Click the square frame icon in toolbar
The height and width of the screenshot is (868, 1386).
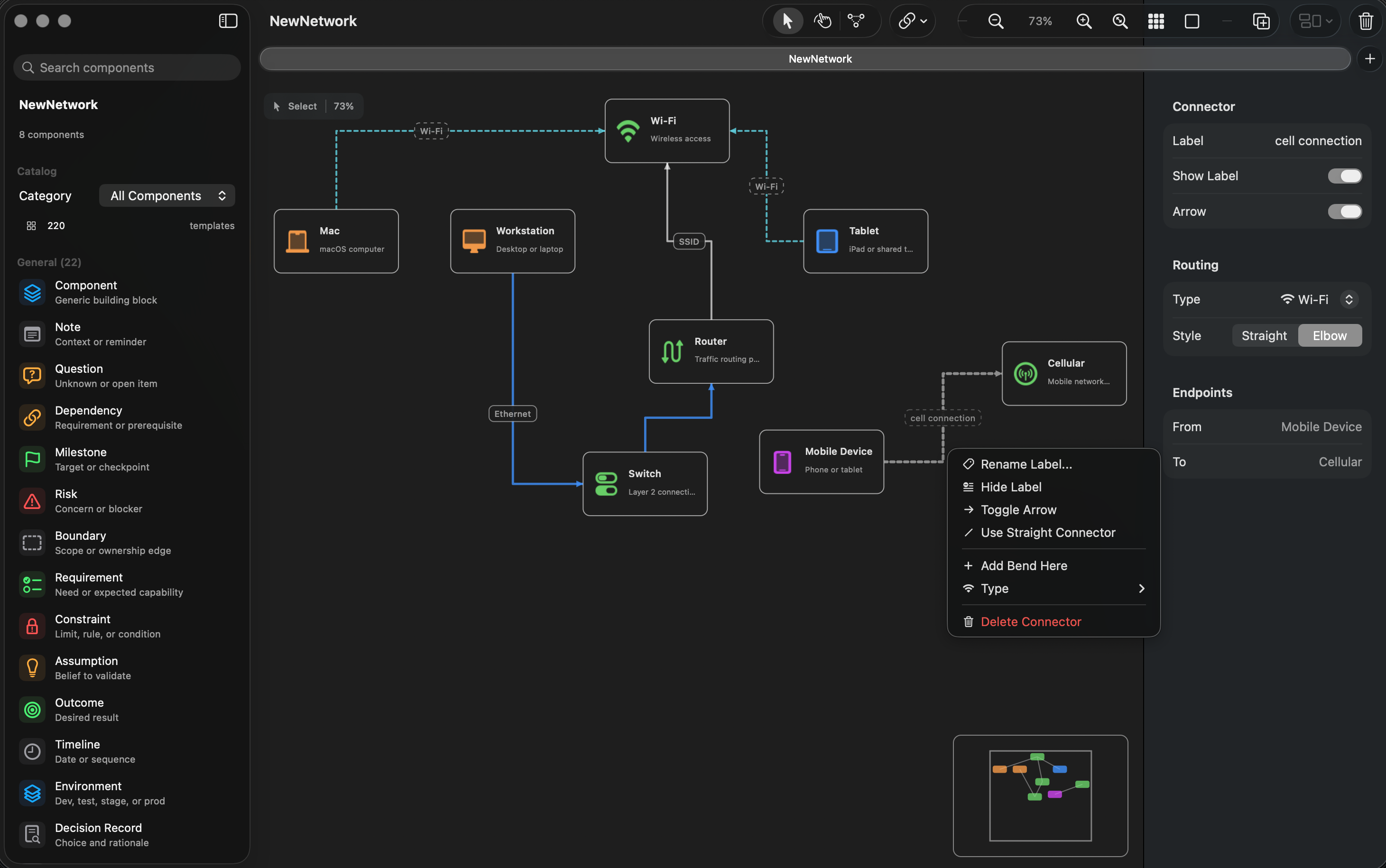pos(1192,21)
